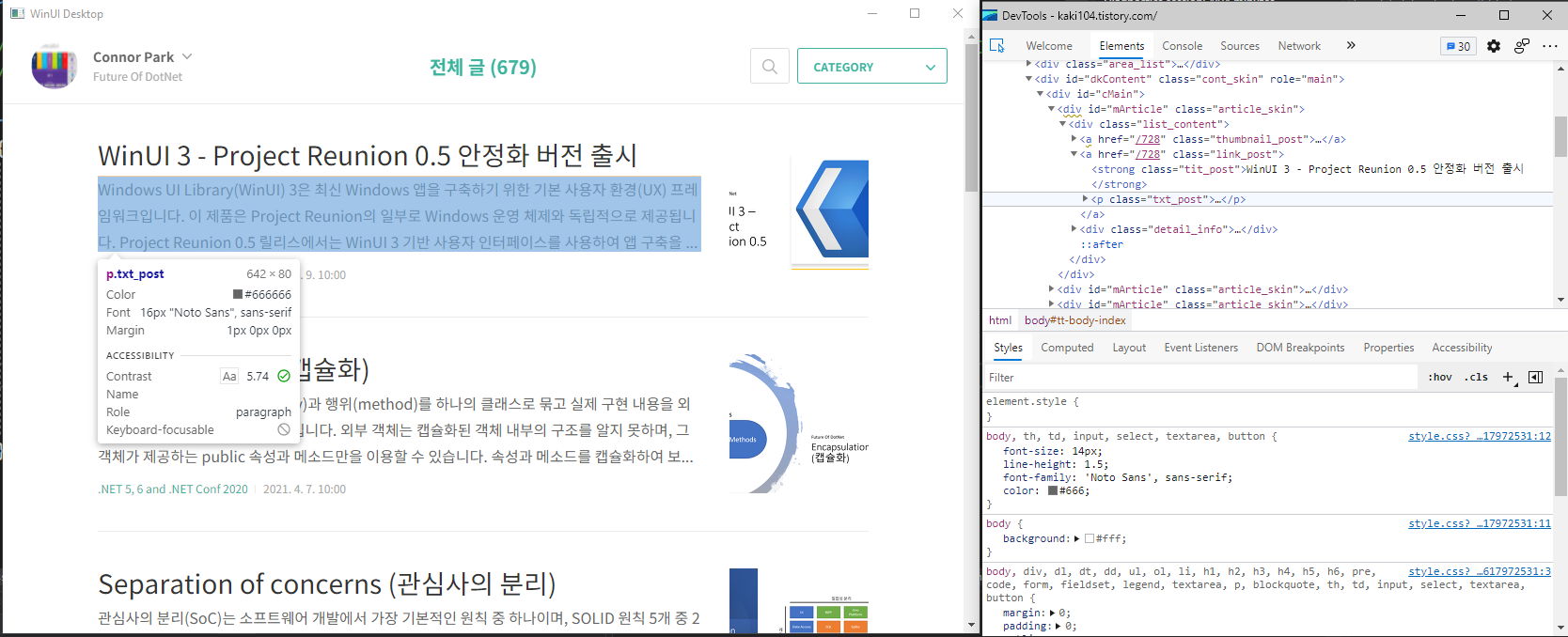Switch to the Welcome tab

point(1049,45)
